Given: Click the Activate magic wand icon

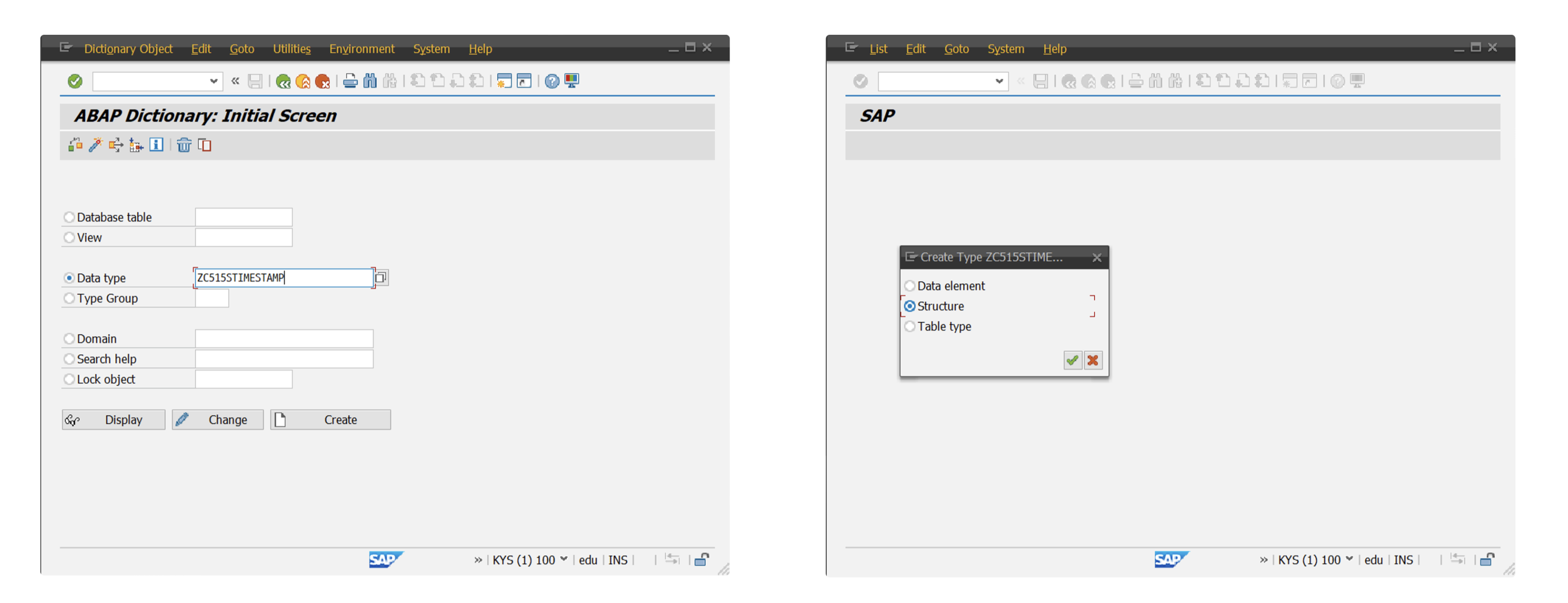Looking at the screenshot, I should coord(95,145).
